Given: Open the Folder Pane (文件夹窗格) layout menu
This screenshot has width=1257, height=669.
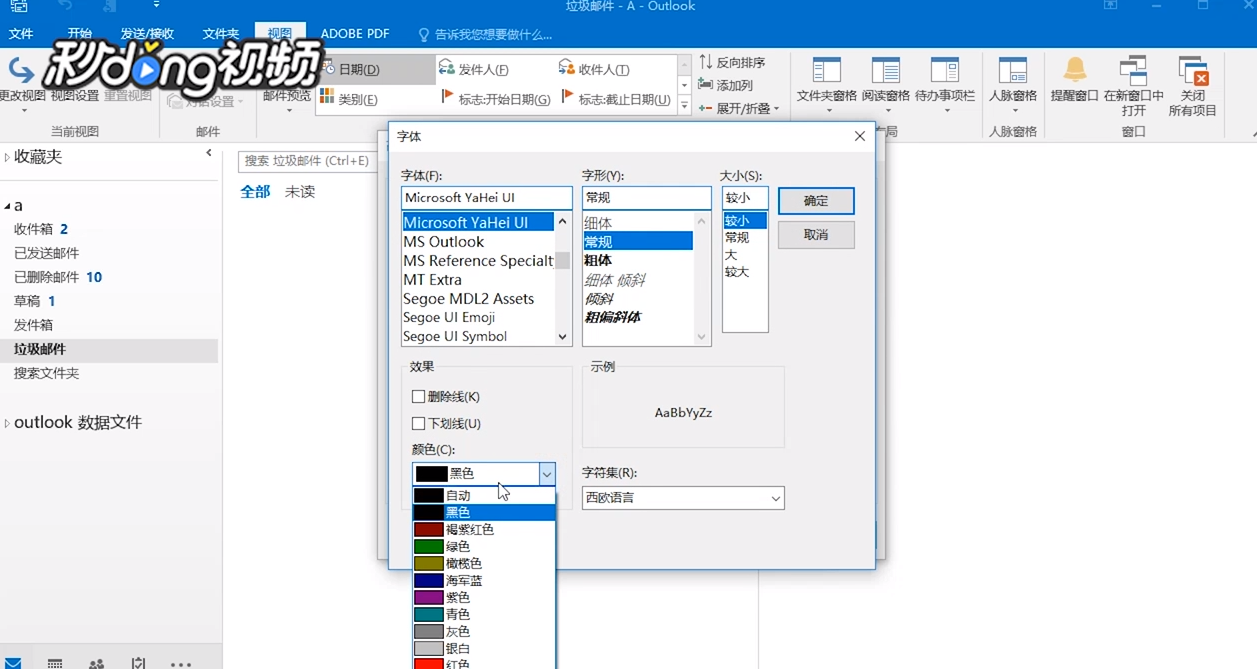Looking at the screenshot, I should point(826,84).
